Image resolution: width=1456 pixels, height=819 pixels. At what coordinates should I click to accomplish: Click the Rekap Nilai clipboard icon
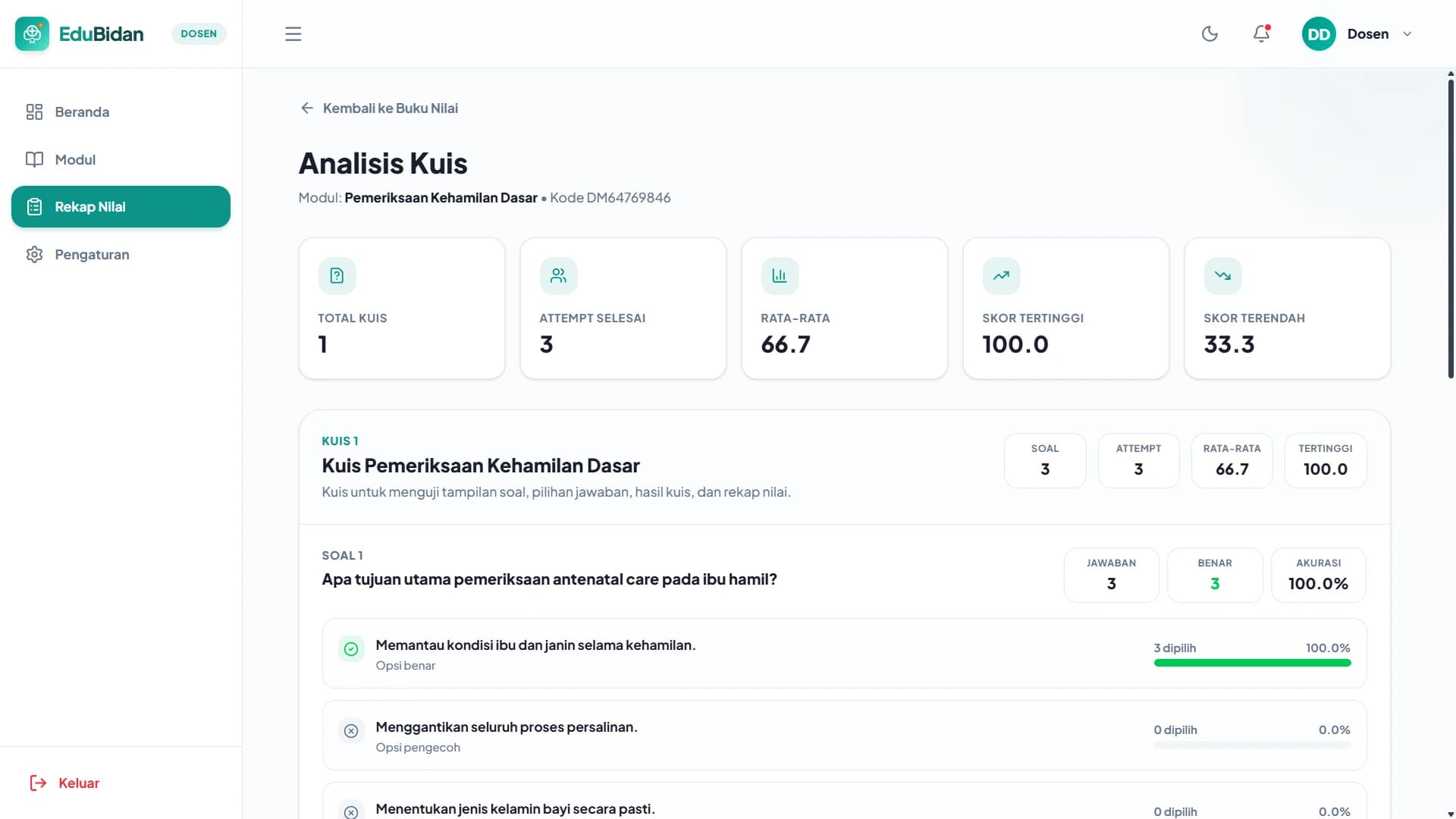(34, 207)
